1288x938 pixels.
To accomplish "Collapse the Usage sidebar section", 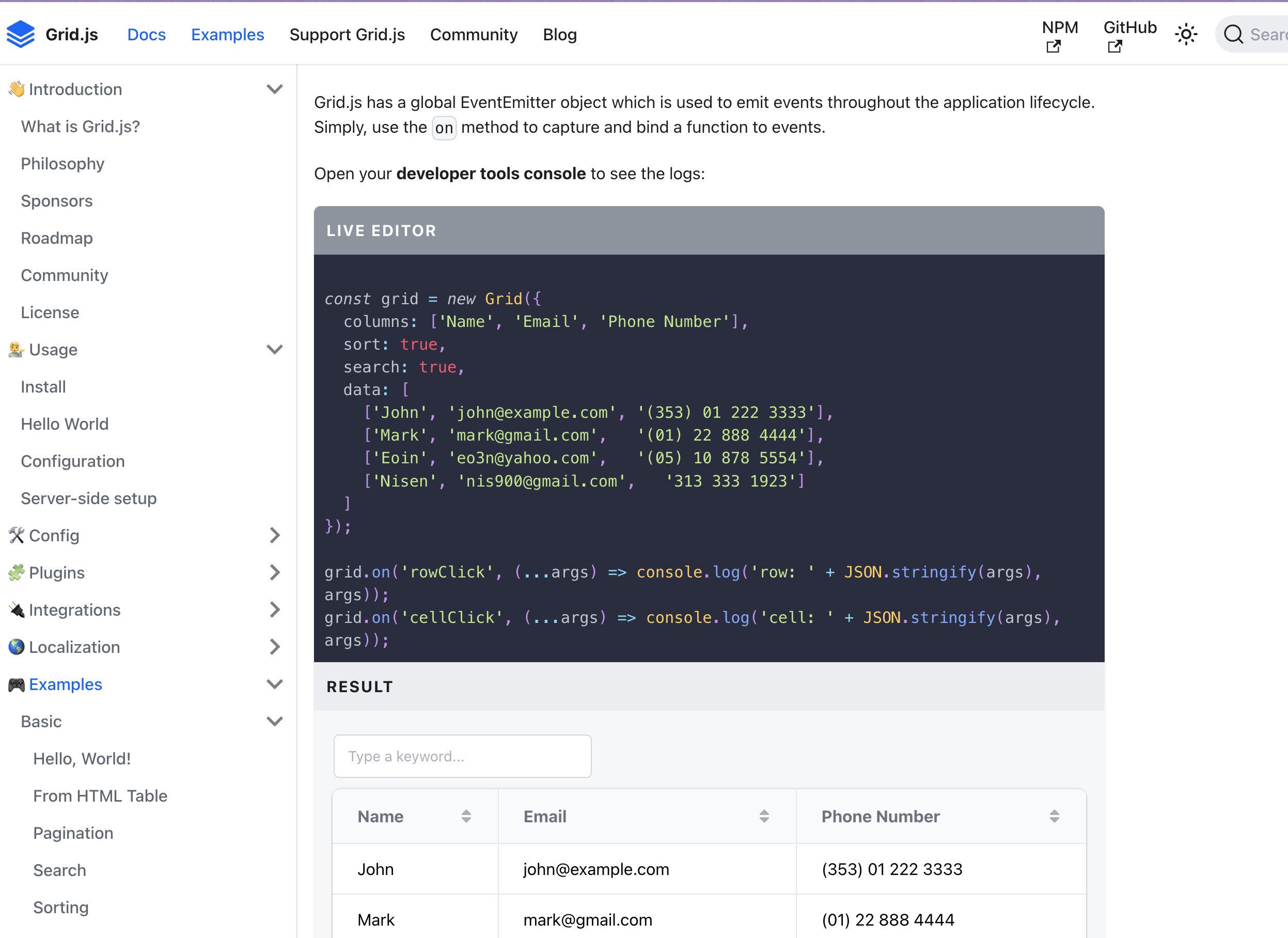I will (275, 349).
